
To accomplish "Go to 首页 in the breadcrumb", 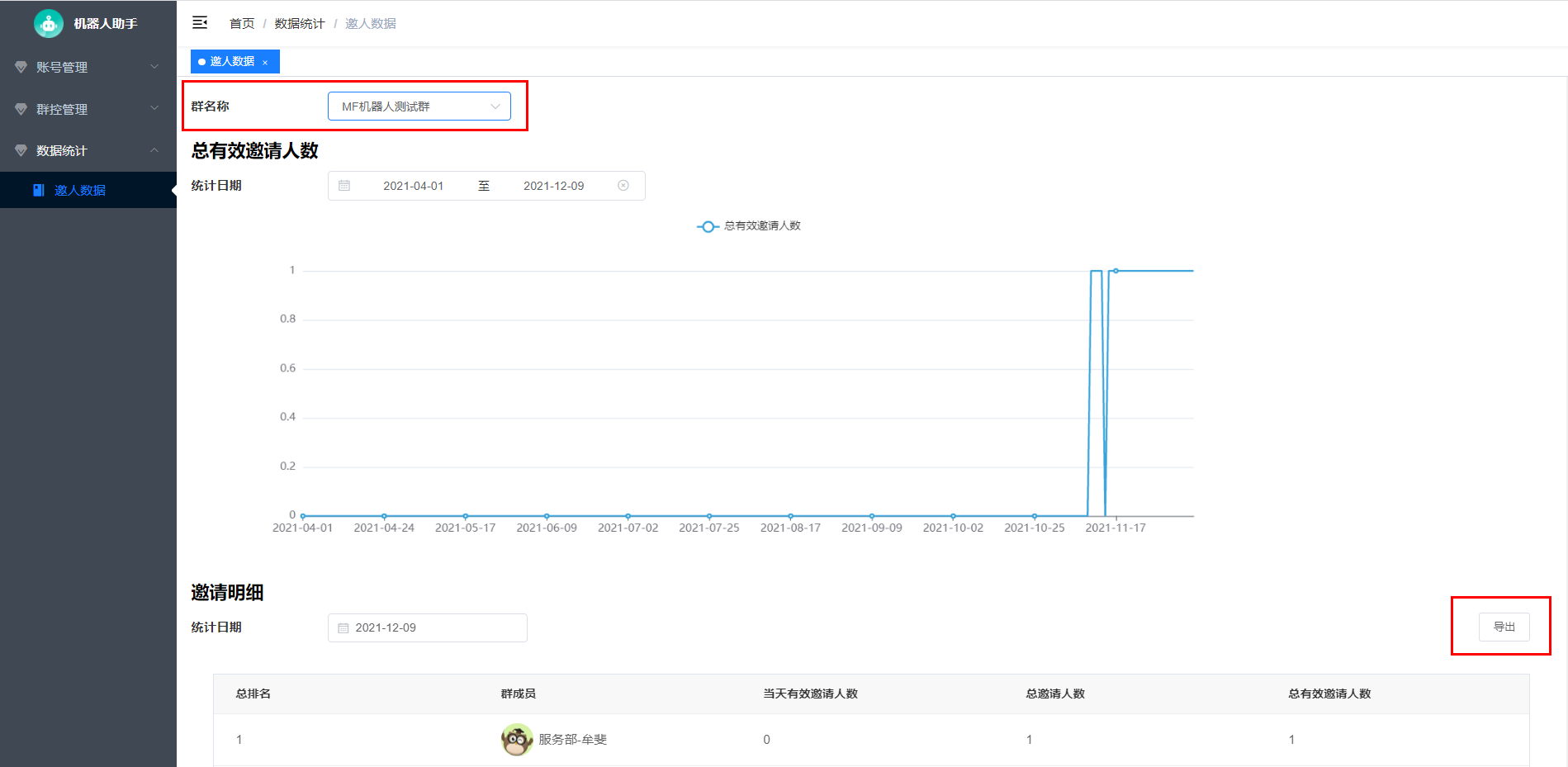I will (x=242, y=24).
